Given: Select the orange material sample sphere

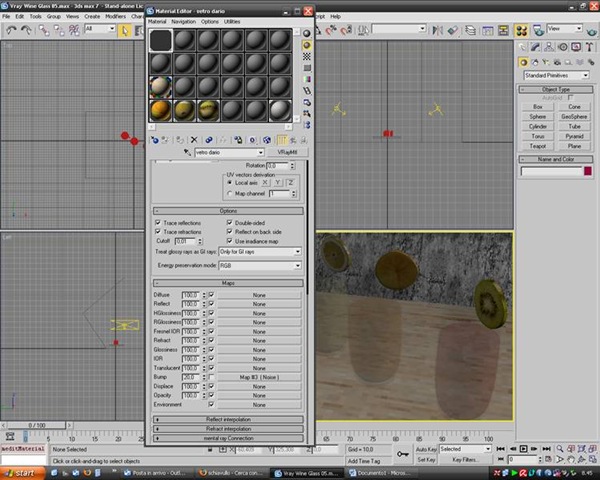Looking at the screenshot, I should coord(160,111).
